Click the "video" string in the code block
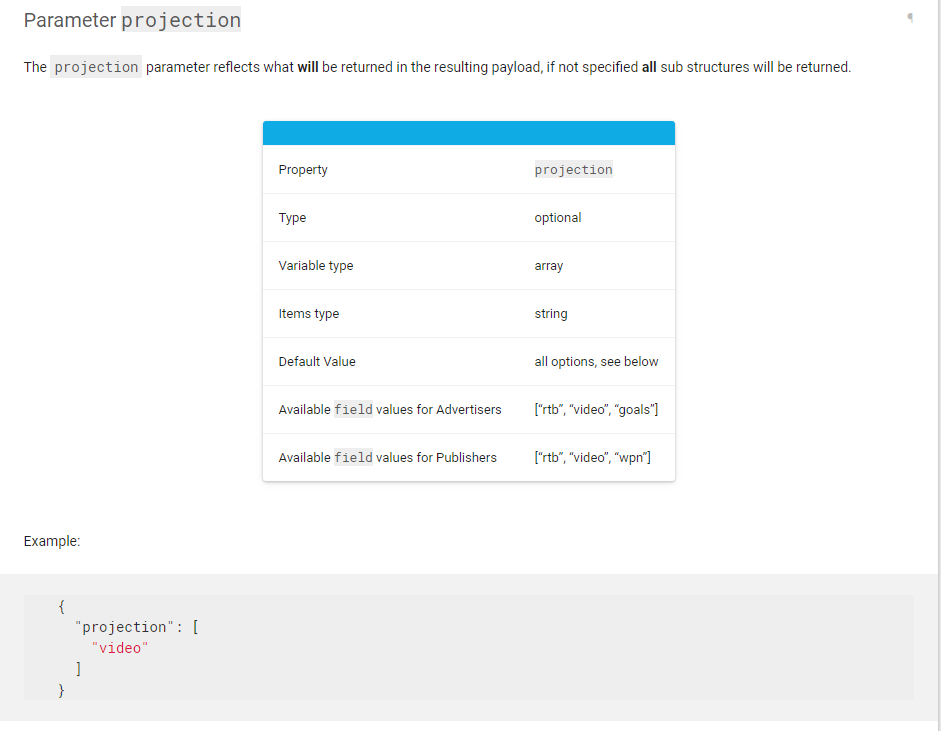 click(x=119, y=648)
